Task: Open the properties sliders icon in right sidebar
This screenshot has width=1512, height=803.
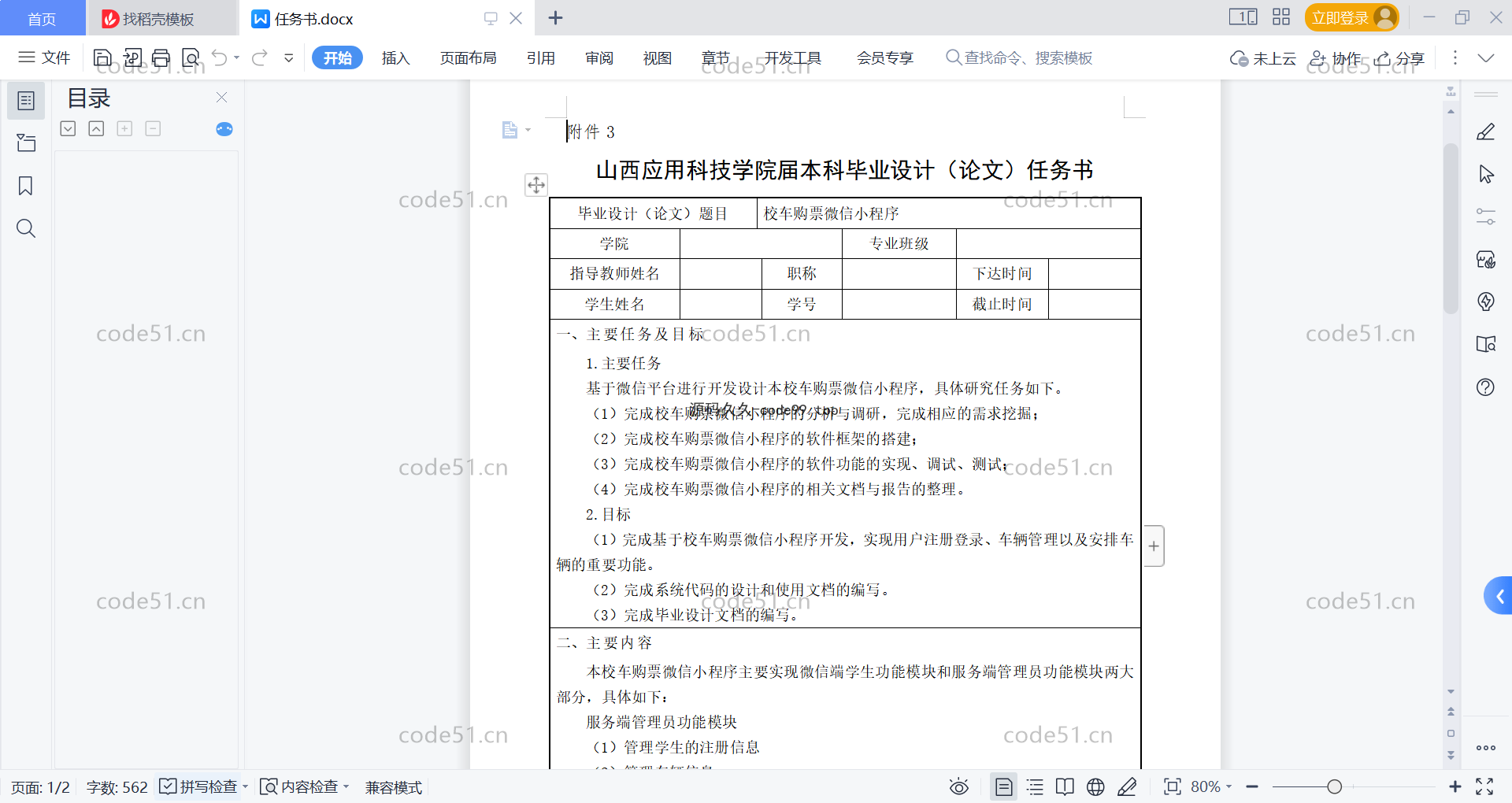Action: 1486,216
